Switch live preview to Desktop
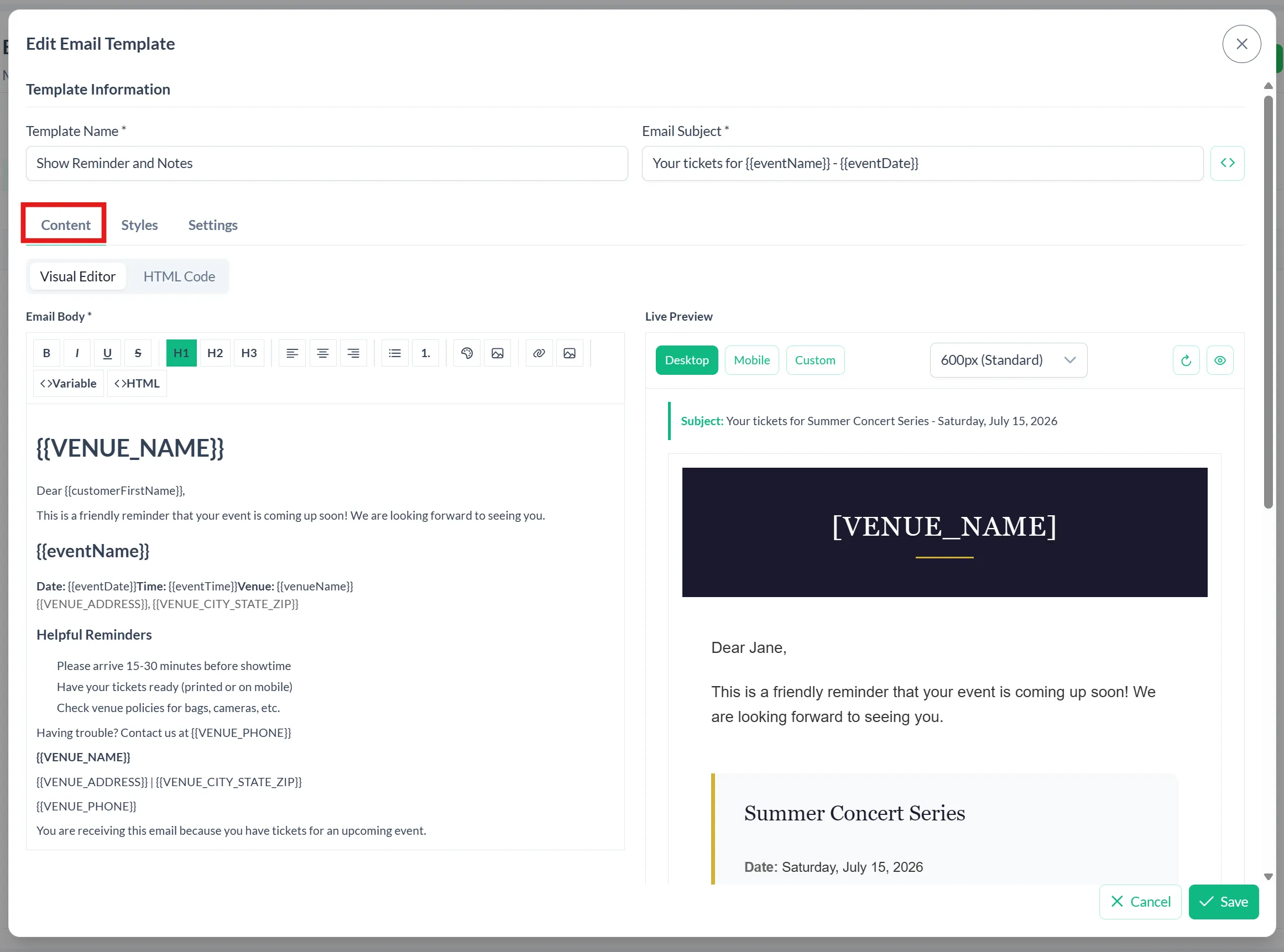 pos(687,361)
